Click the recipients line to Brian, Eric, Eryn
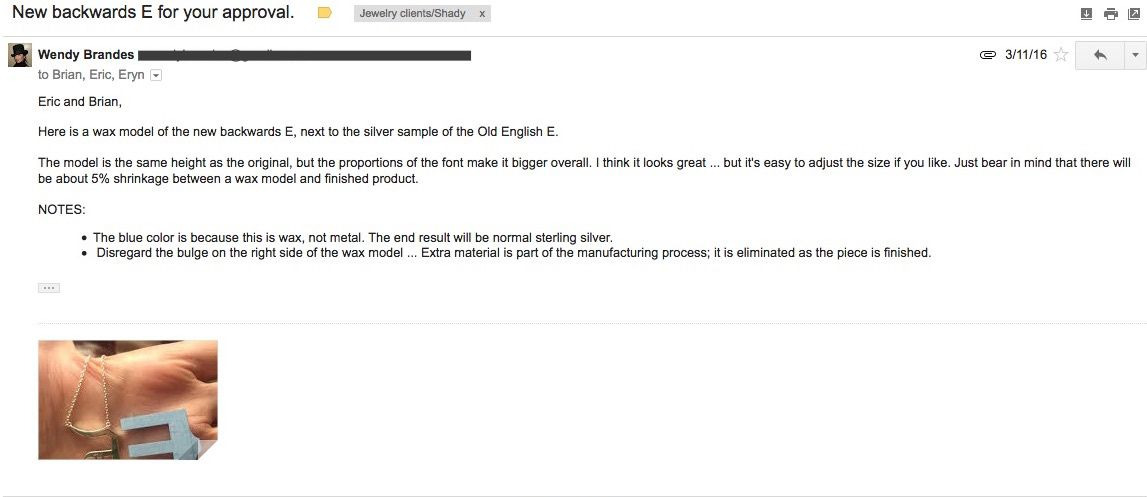The height and width of the screenshot is (497, 1147). (91, 75)
